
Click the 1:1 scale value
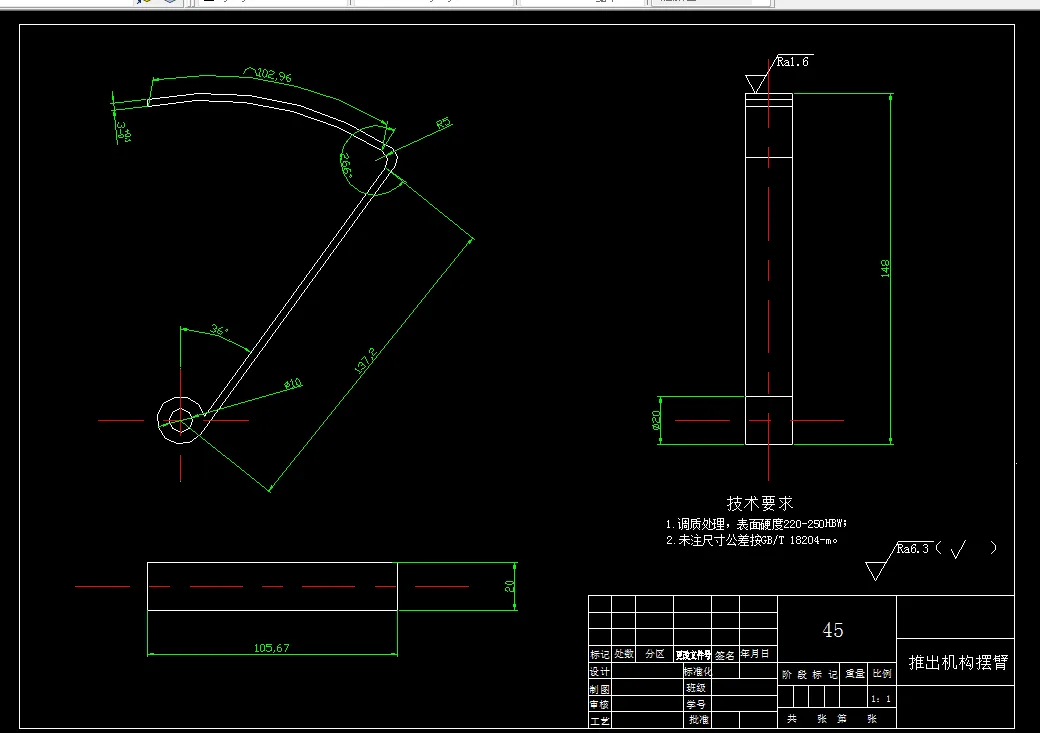(x=881, y=699)
